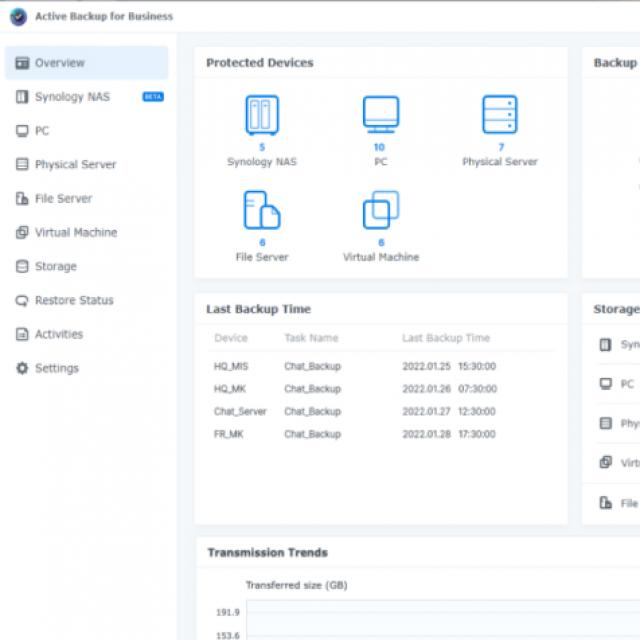640x640 pixels.
Task: Click the BETA badge next to Synology NAS
Action: point(153,97)
